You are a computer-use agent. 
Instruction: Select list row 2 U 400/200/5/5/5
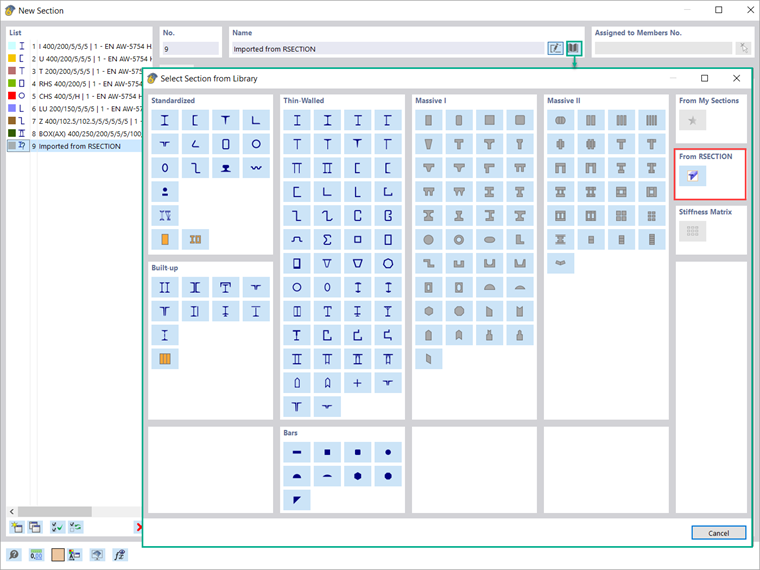[x=79, y=59]
